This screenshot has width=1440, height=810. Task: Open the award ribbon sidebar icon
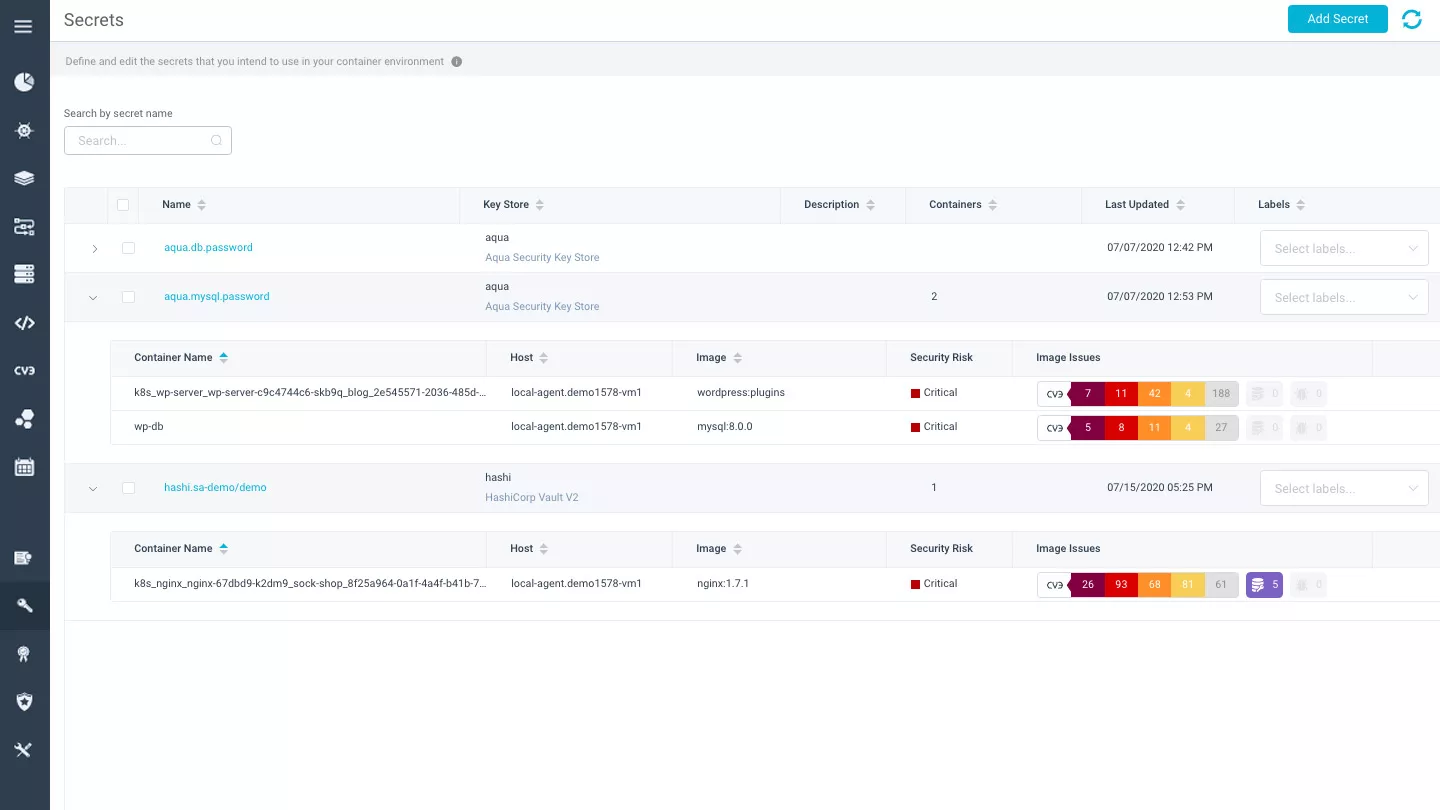[24, 653]
